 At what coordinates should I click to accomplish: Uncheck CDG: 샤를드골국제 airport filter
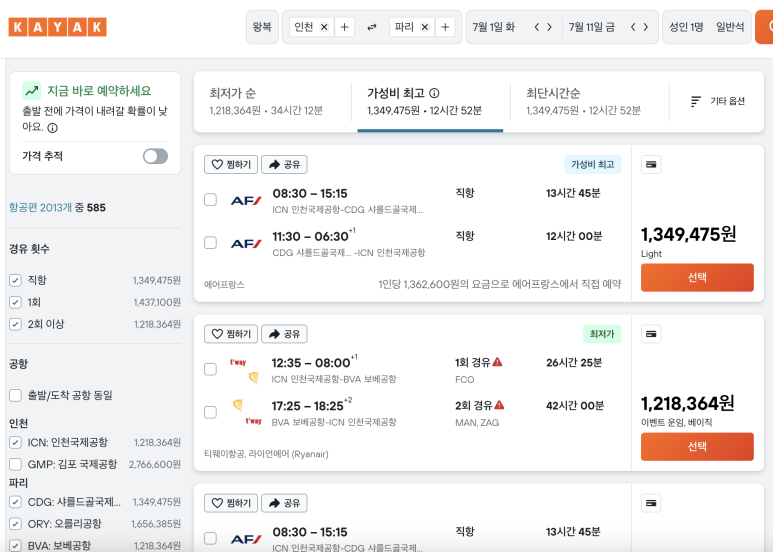click(x=15, y=502)
